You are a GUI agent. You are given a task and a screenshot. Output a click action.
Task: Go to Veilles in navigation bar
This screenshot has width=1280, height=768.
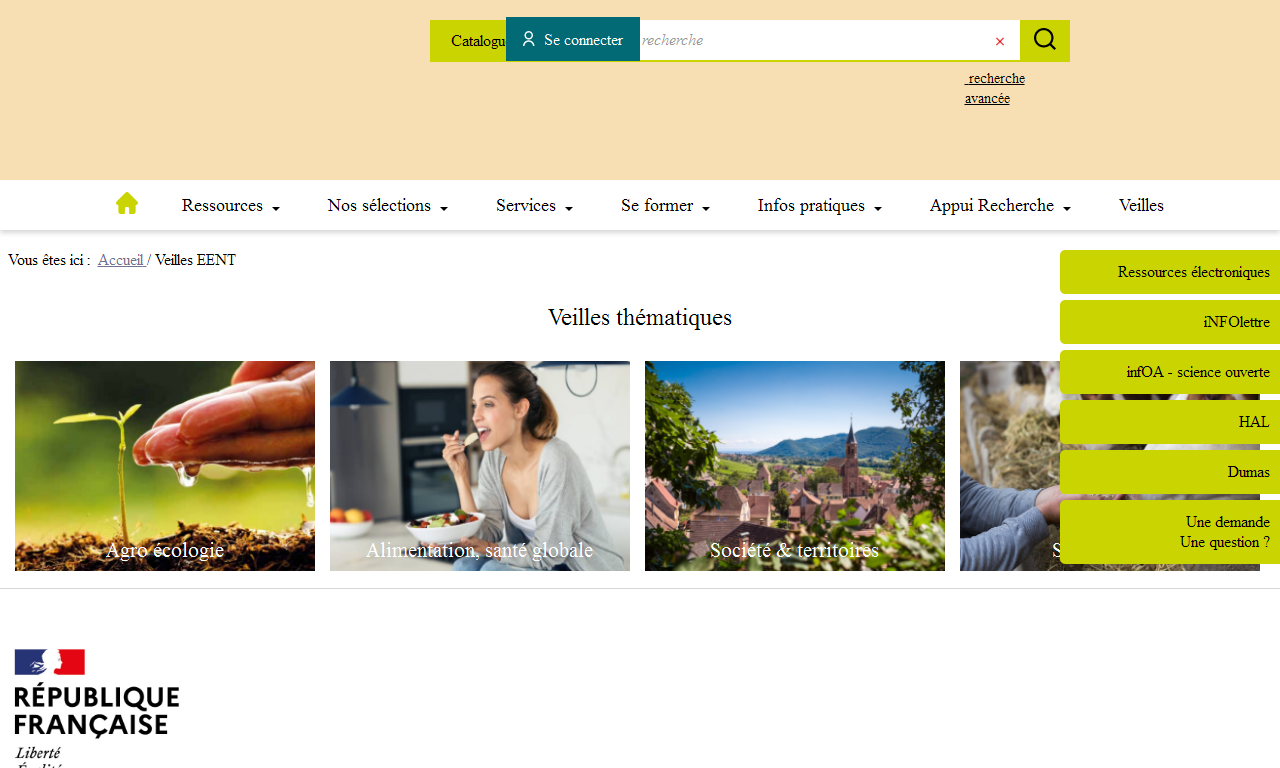(x=1141, y=205)
